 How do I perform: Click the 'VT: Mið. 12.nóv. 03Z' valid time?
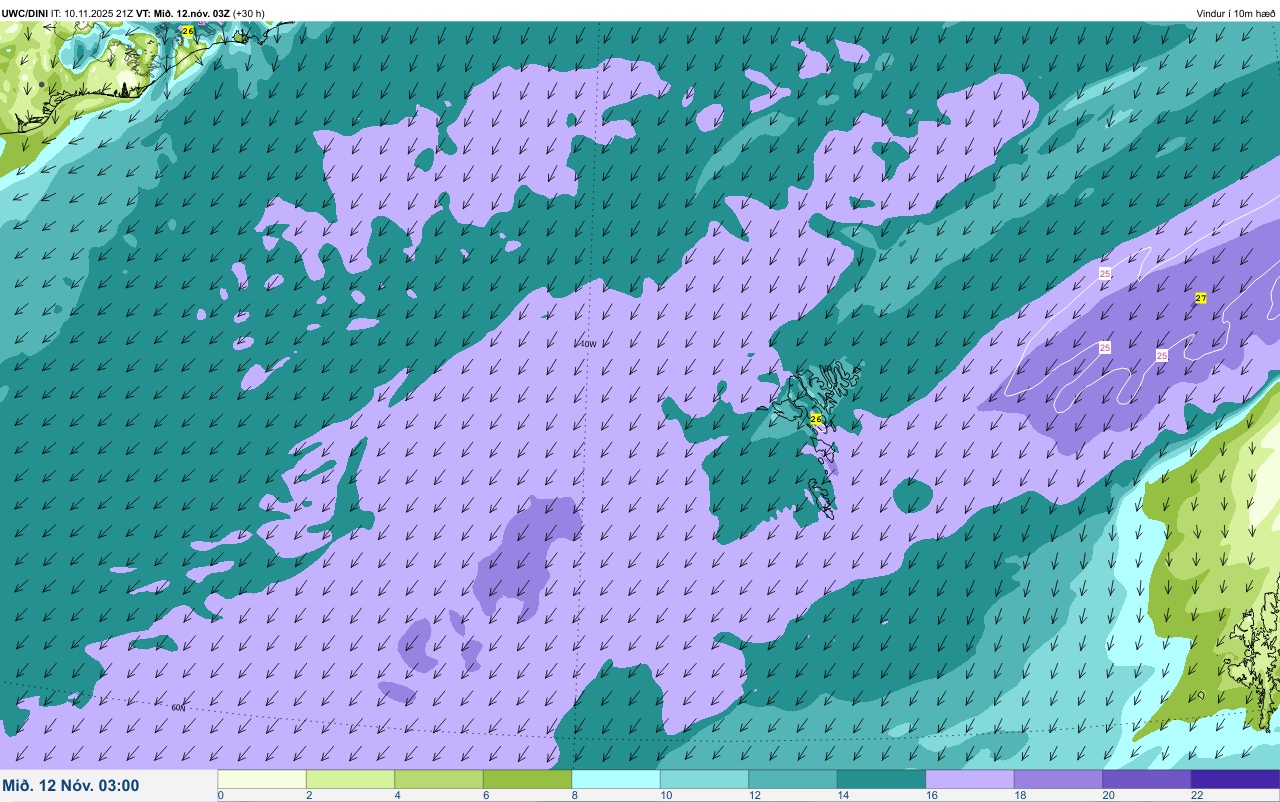point(183,13)
